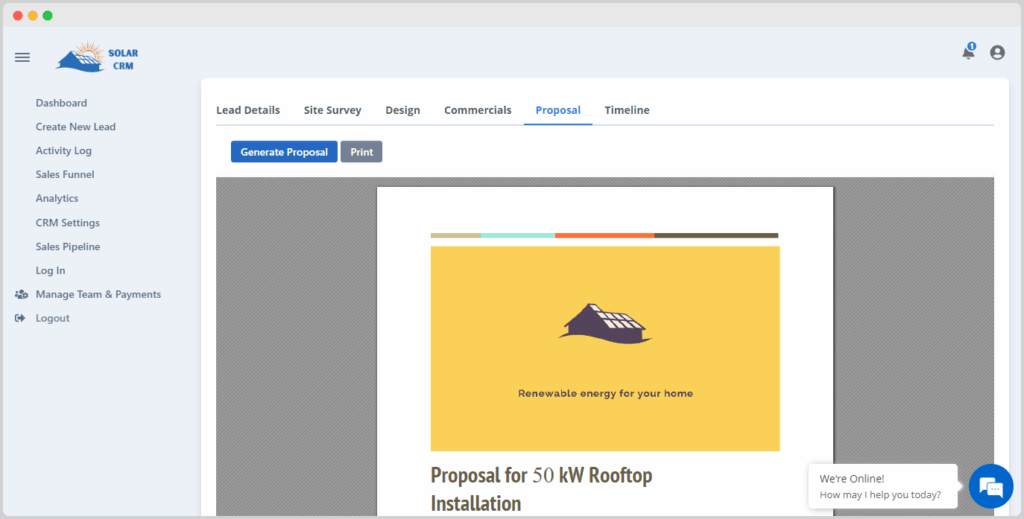Open the live chat bubble icon
1024x519 pixels.
pos(991,486)
